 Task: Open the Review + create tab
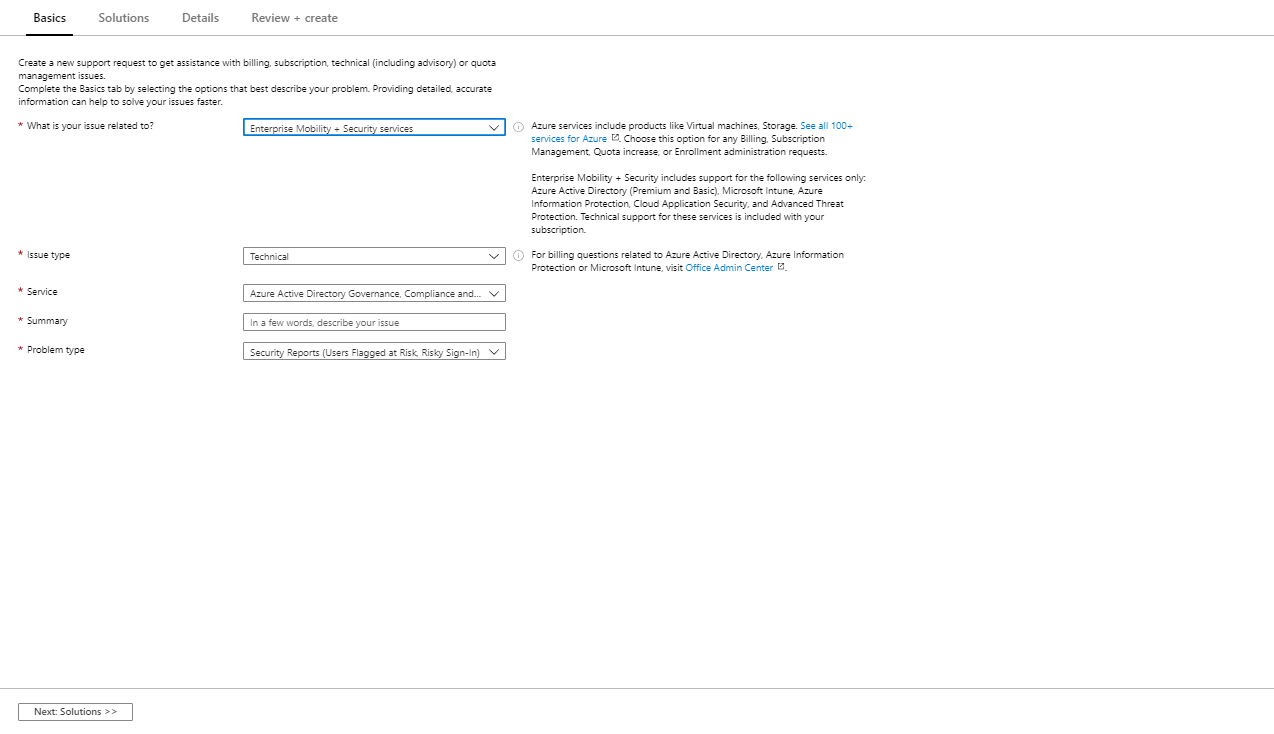tap(294, 18)
